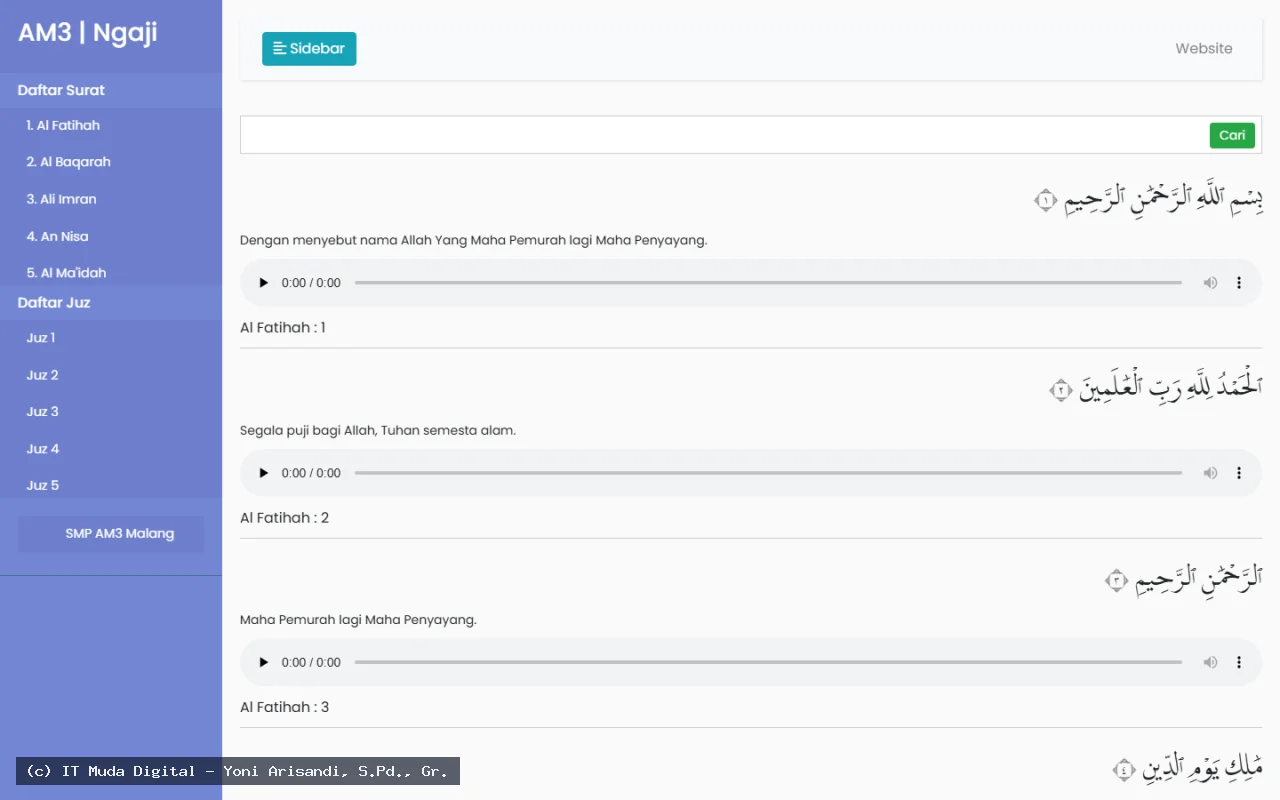1280x800 pixels.
Task: Seek in the Al Fatihah : 2 audio progress bar
Action: pyautogui.click(x=768, y=473)
